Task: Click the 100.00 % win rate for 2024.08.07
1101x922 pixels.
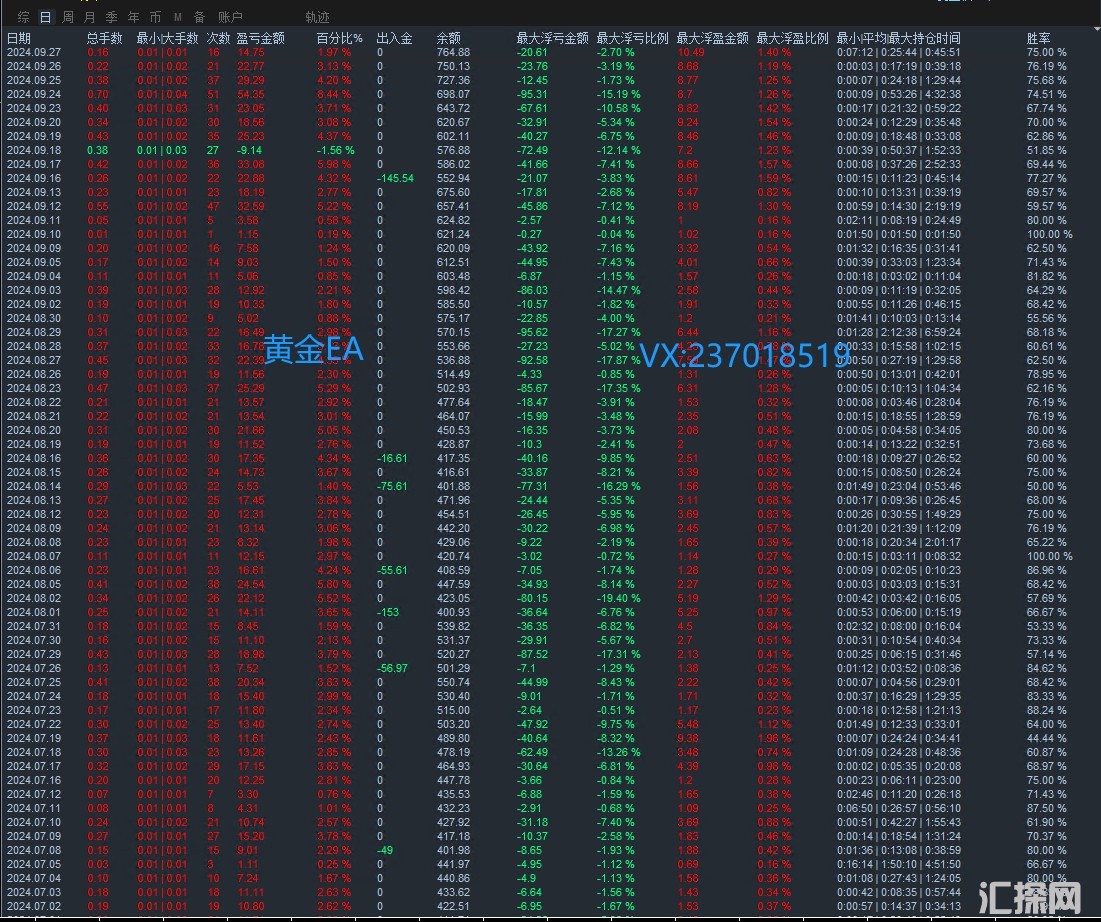Action: (1050, 557)
